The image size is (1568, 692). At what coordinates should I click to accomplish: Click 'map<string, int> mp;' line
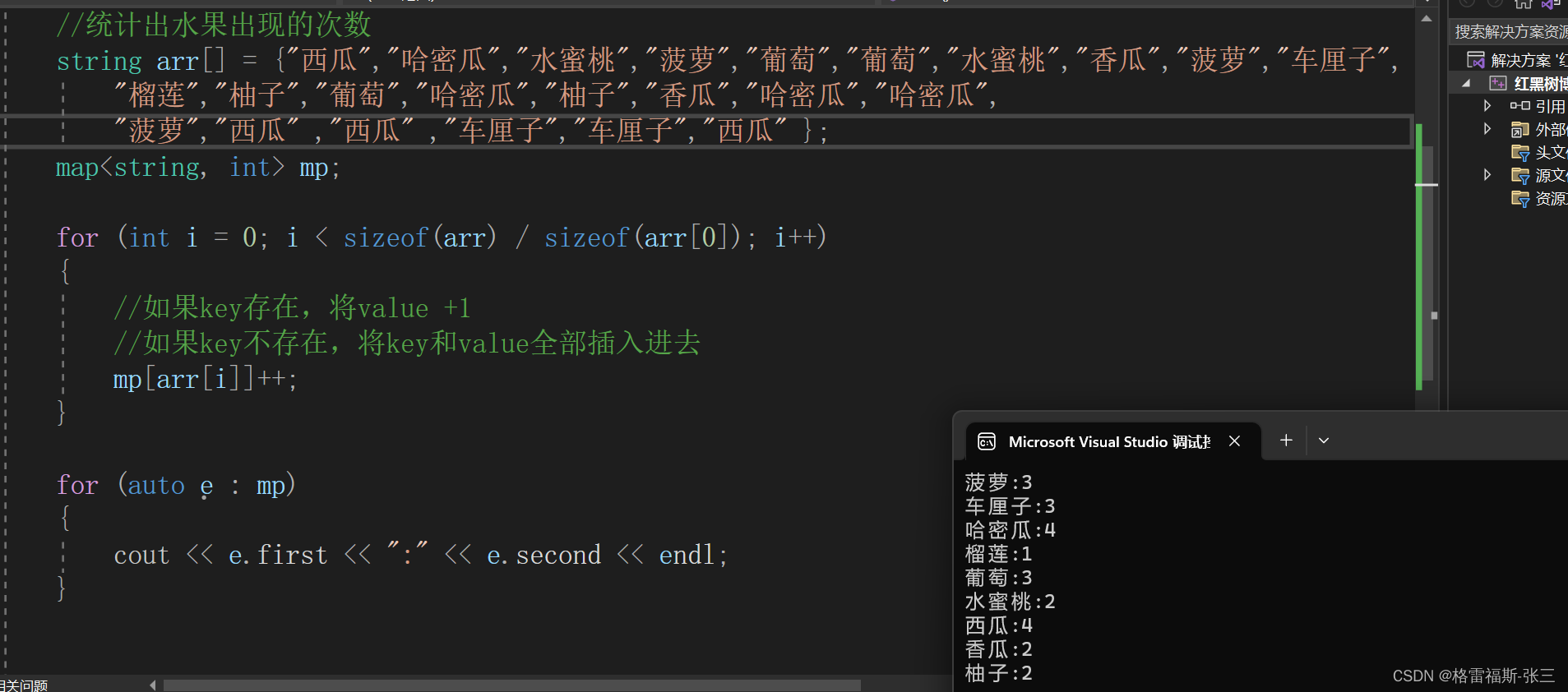click(197, 168)
